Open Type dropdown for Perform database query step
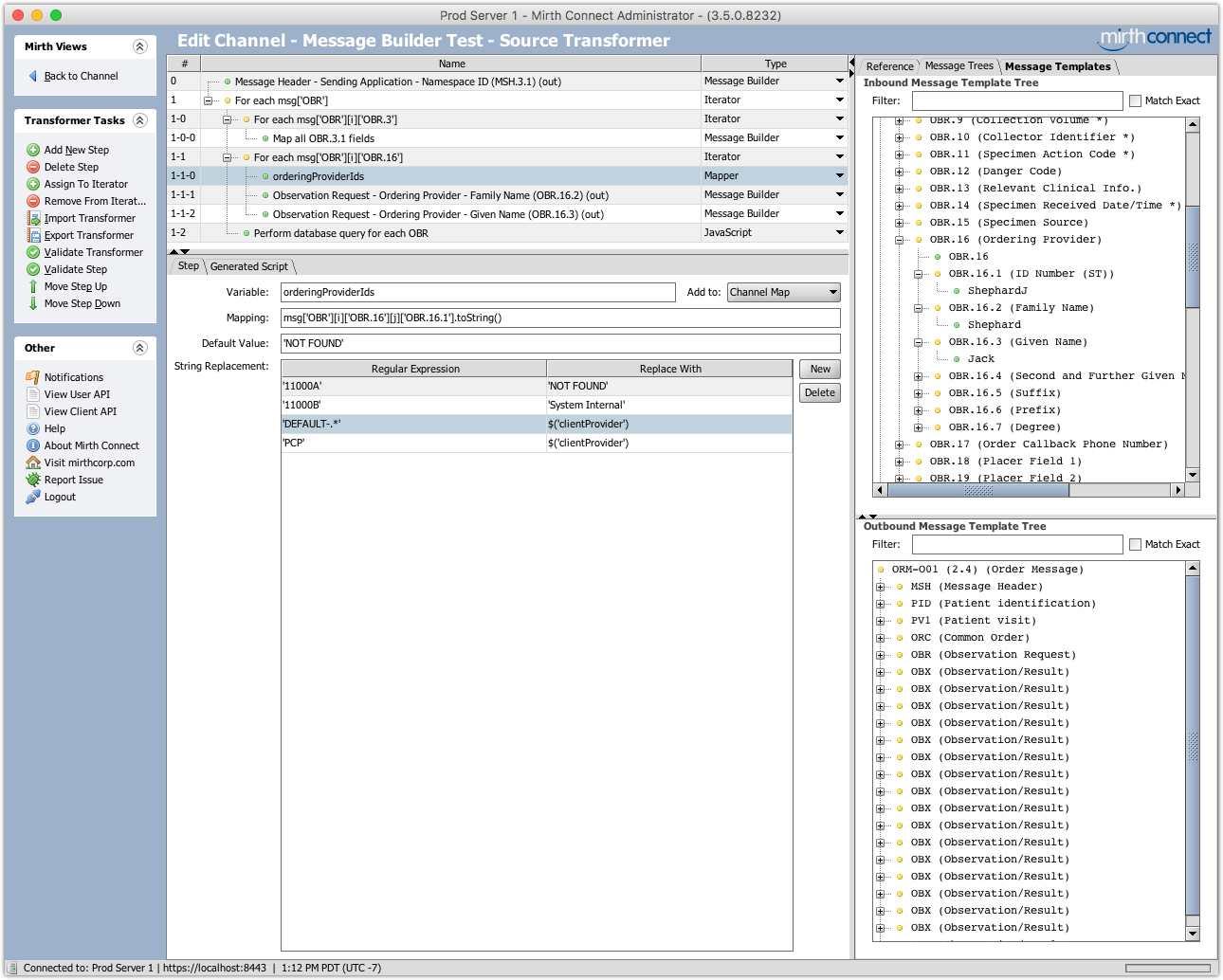1223x980 pixels. point(839,232)
